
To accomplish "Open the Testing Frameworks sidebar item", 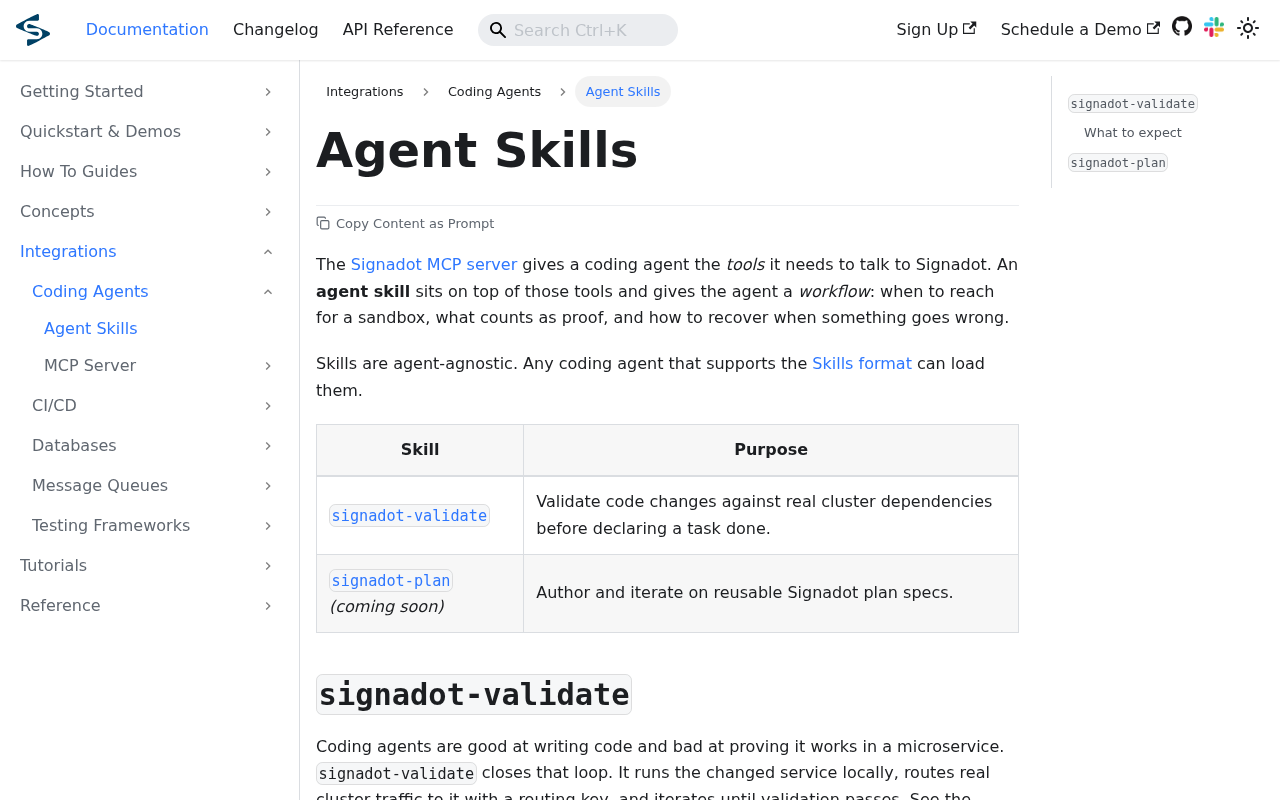I will pyautogui.click(x=111, y=526).
